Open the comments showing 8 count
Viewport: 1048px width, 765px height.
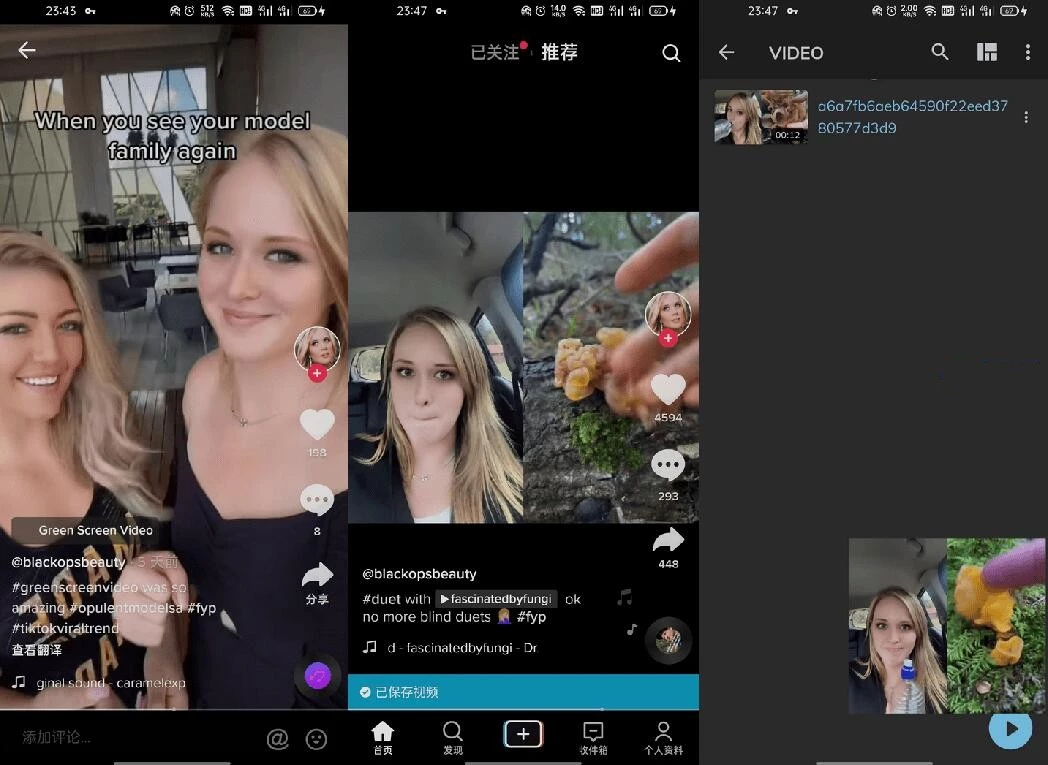click(317, 500)
